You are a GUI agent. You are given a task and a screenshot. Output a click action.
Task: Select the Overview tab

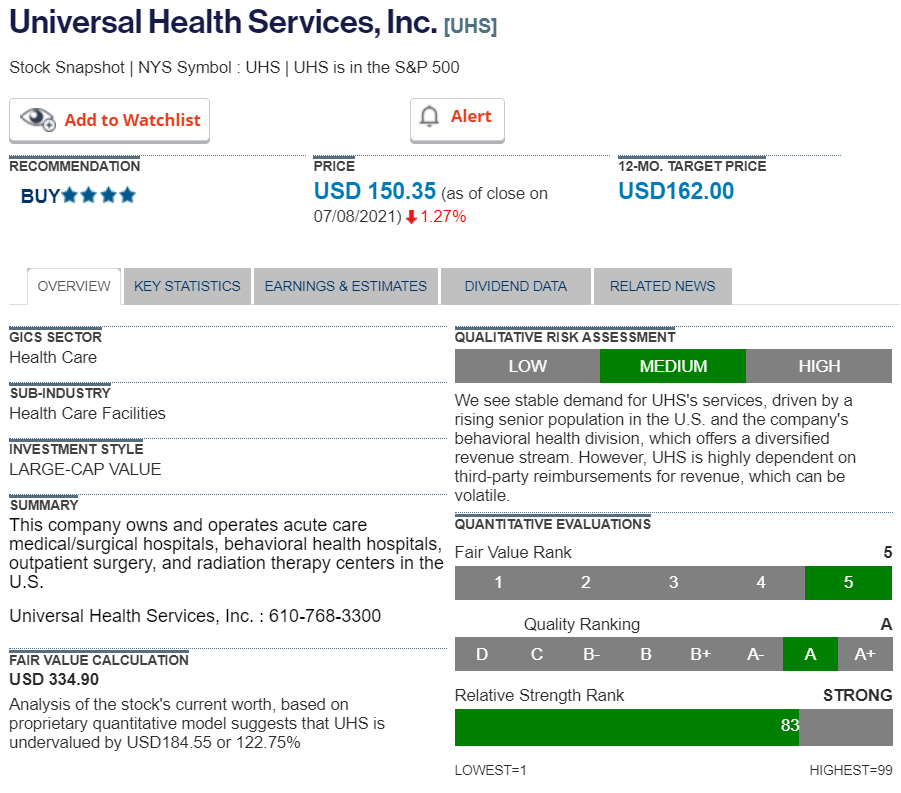(74, 286)
